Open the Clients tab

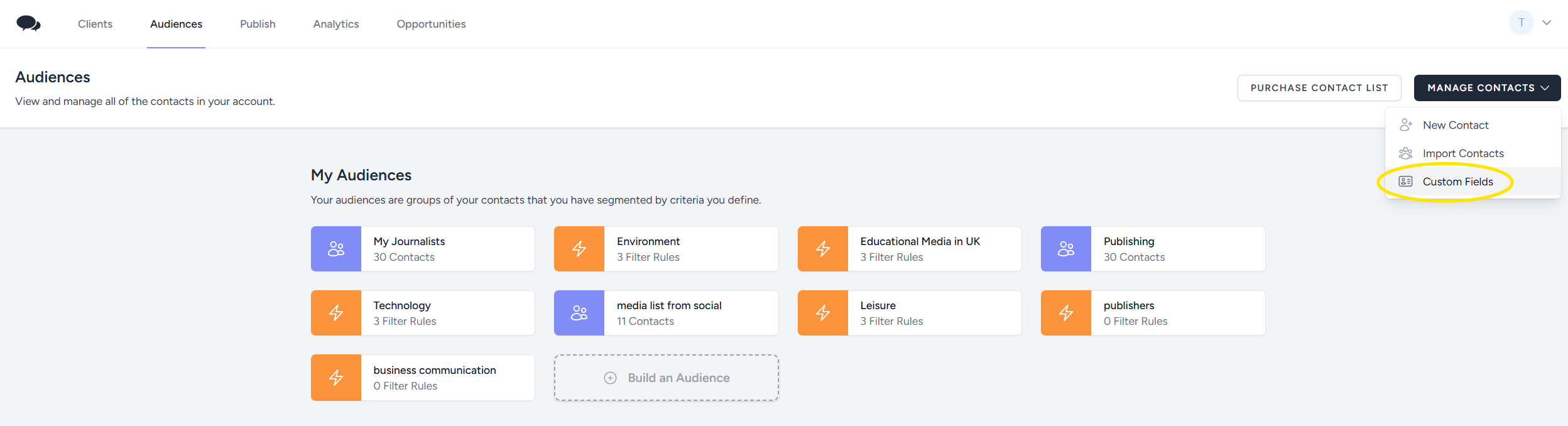click(95, 24)
